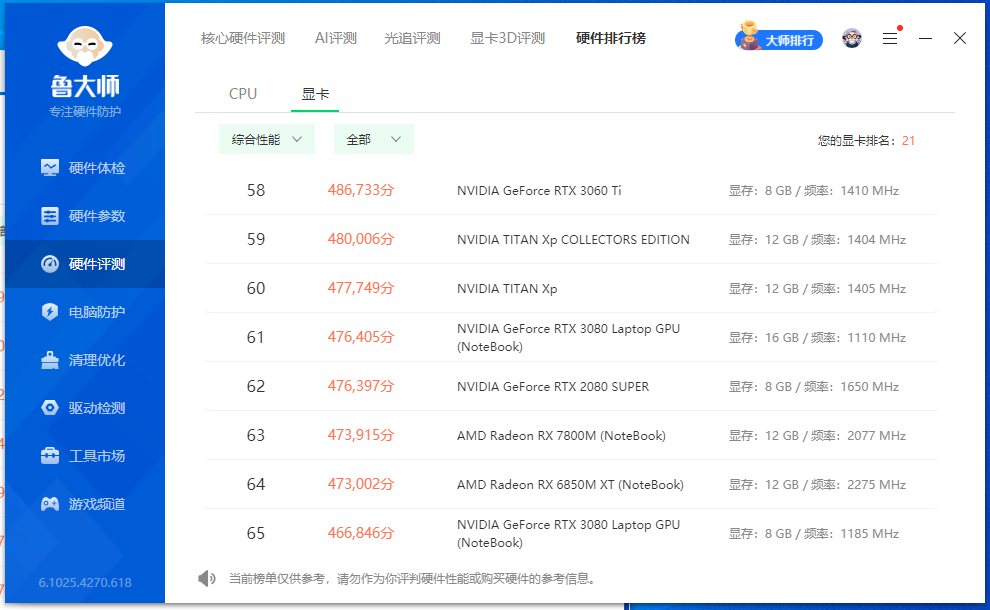Click score 486,733分
The width and height of the screenshot is (990, 610).
point(361,190)
